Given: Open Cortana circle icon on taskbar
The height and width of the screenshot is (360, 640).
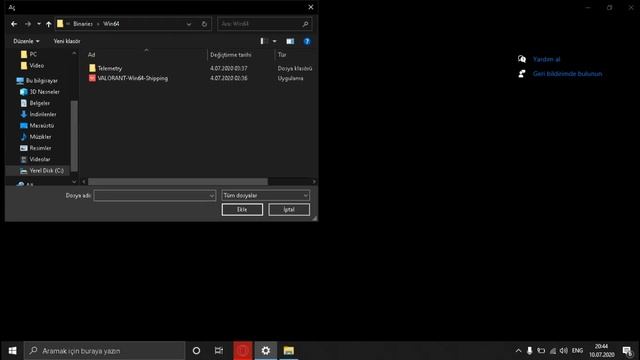Looking at the screenshot, I should 196,351.
